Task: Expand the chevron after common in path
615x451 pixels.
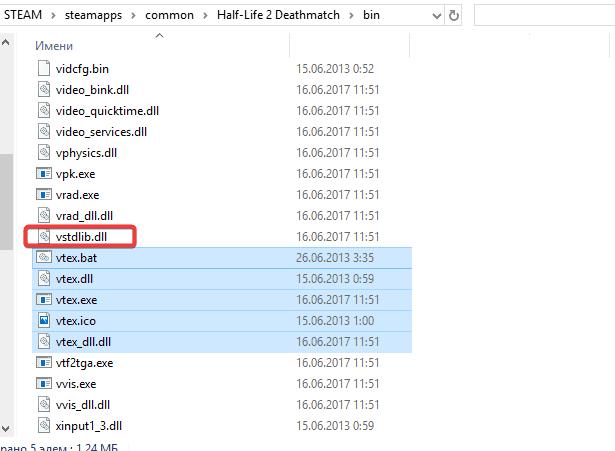Action: tap(205, 16)
